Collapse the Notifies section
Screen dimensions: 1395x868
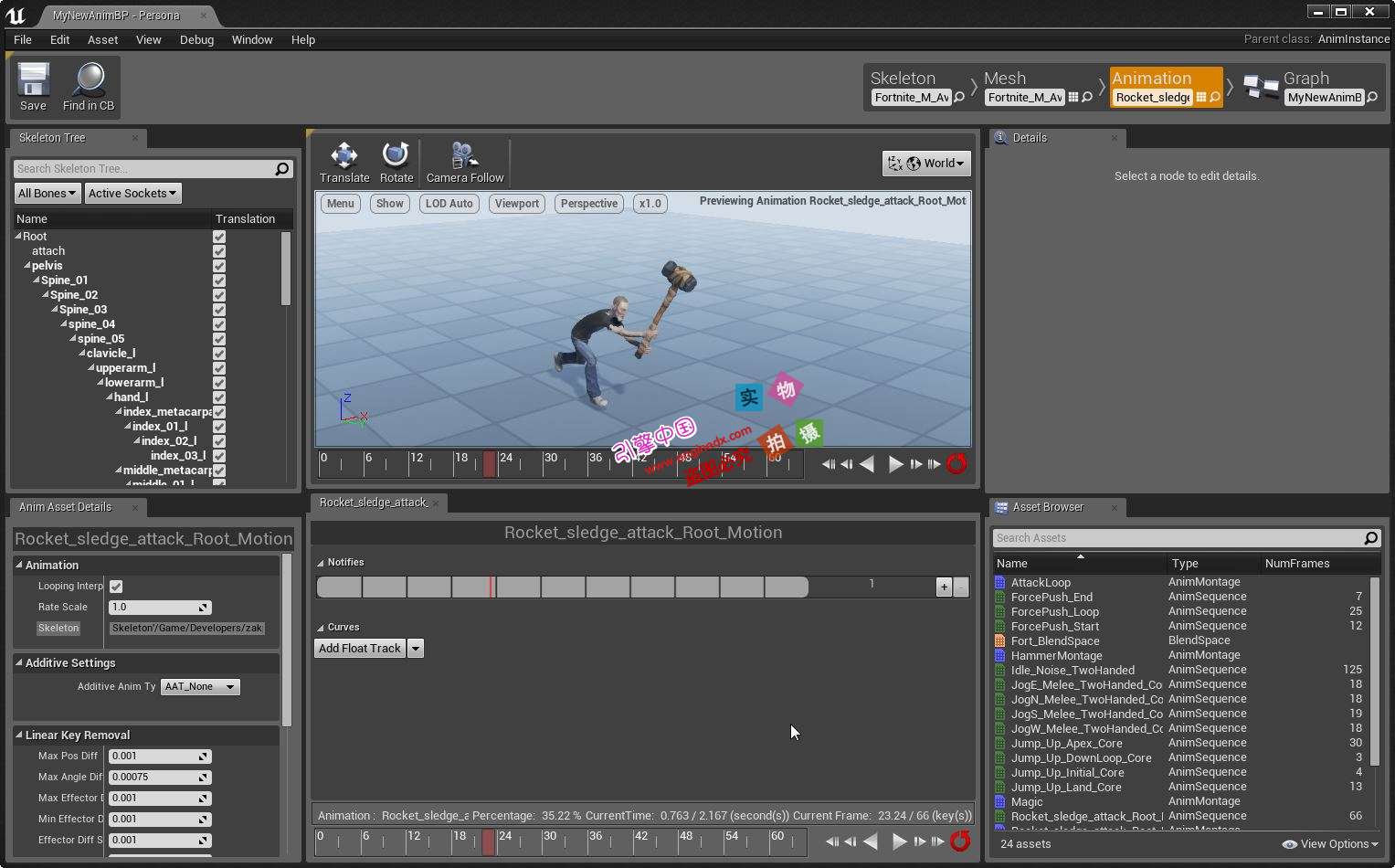pos(321,563)
